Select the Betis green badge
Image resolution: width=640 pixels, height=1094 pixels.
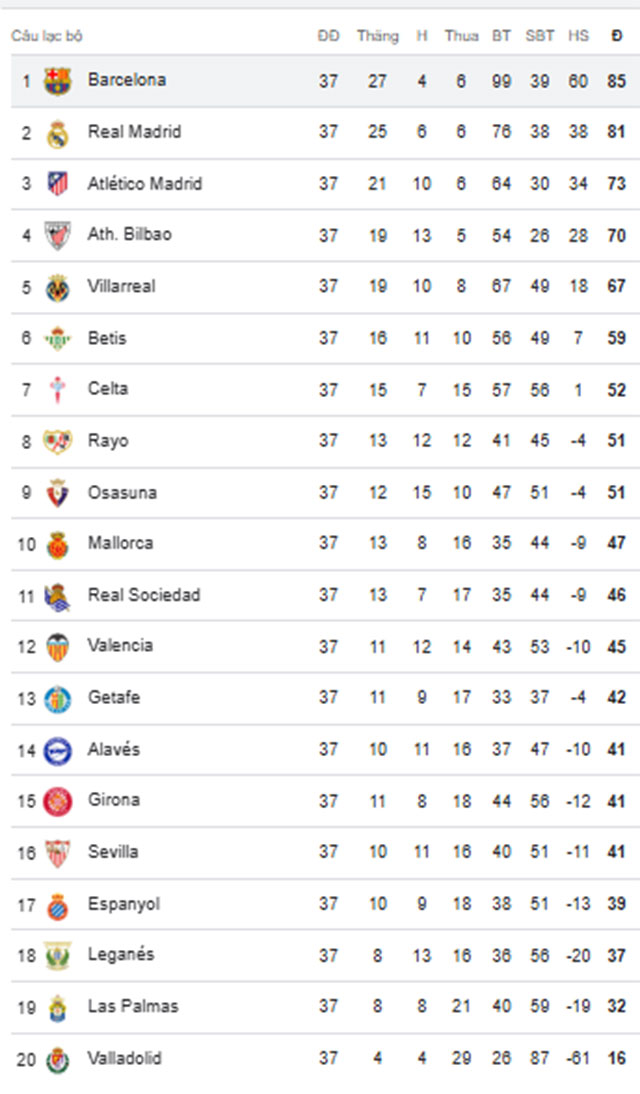click(x=57, y=338)
